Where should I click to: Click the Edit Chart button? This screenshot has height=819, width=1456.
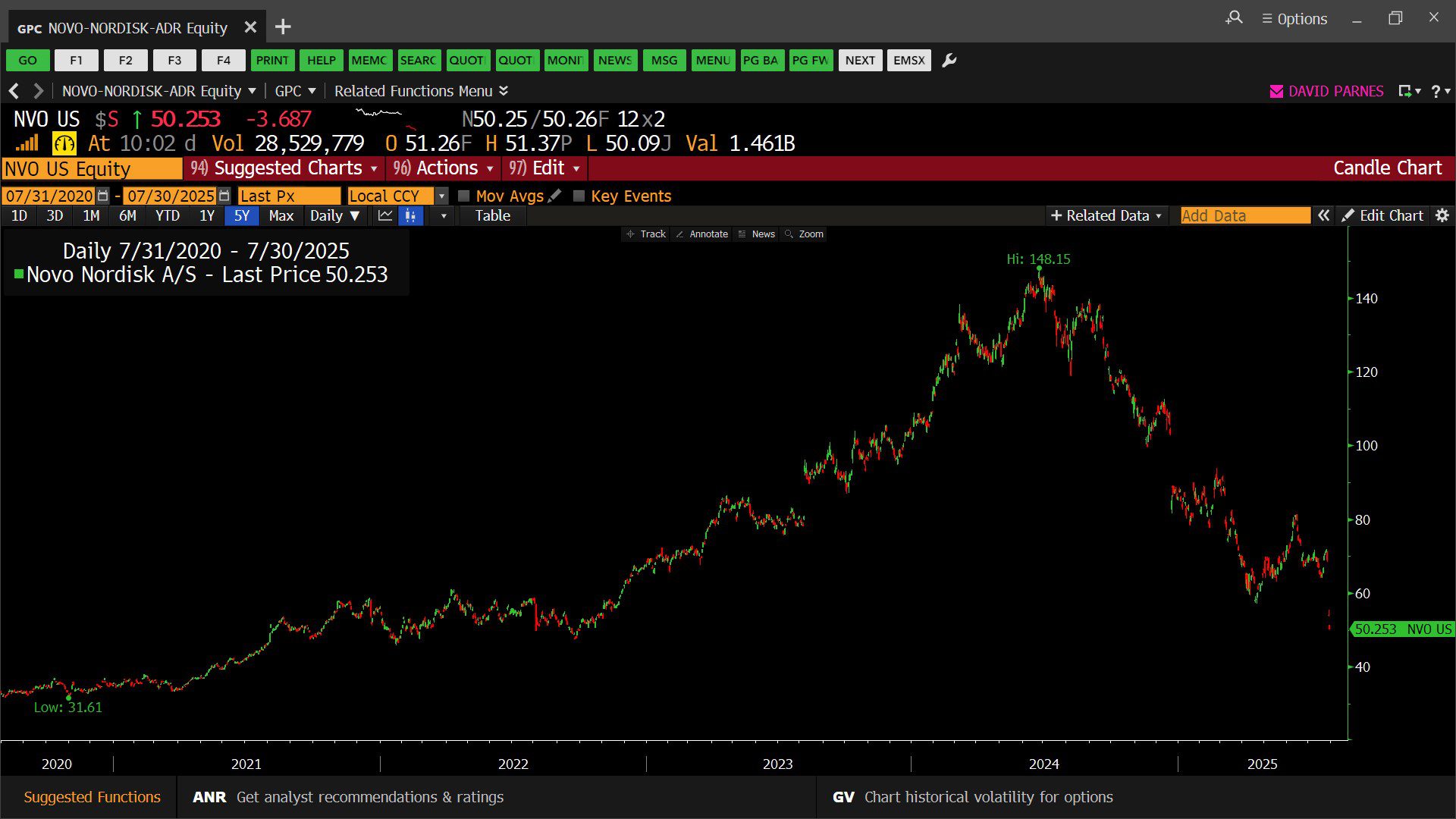click(x=1382, y=216)
